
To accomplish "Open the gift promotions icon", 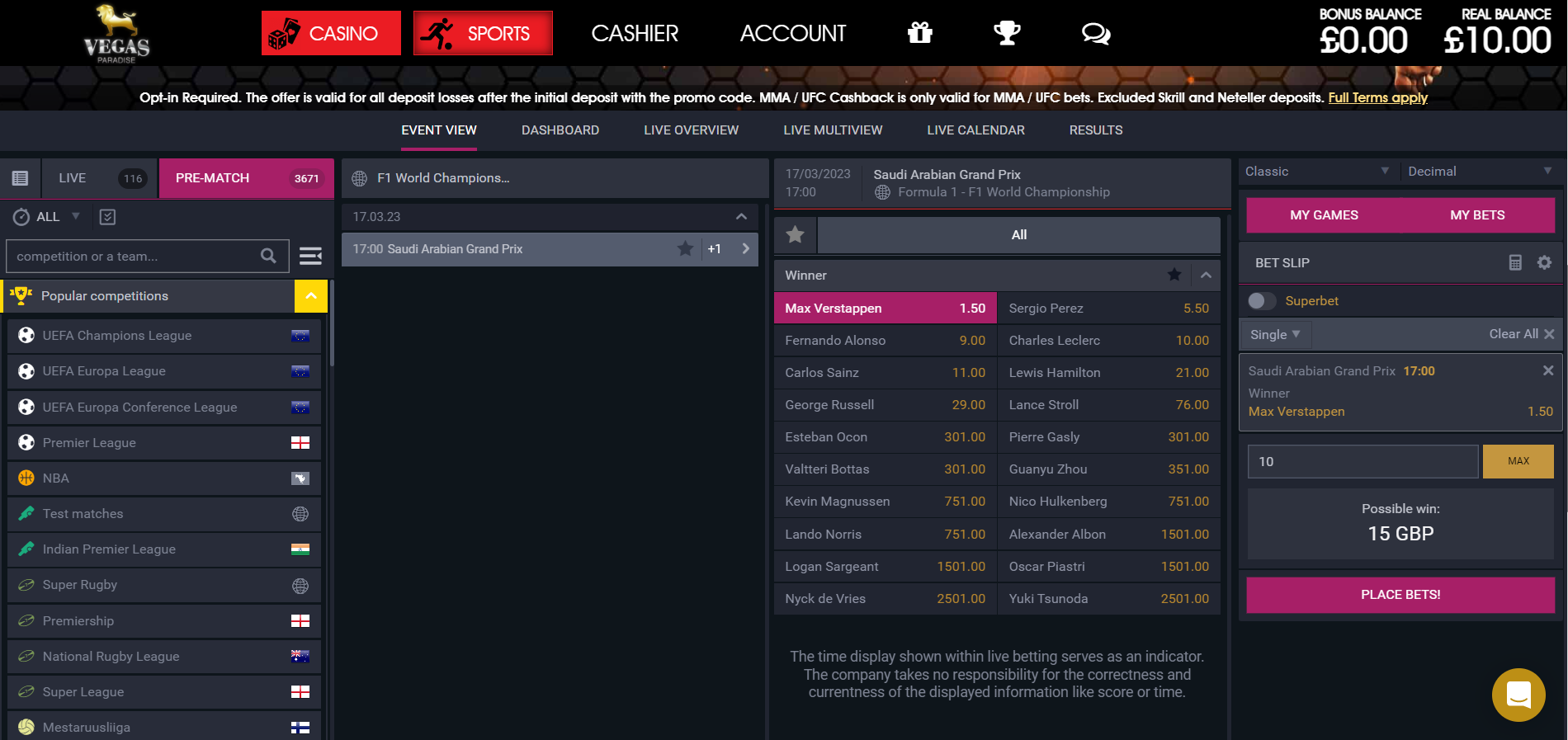I will coord(920,33).
